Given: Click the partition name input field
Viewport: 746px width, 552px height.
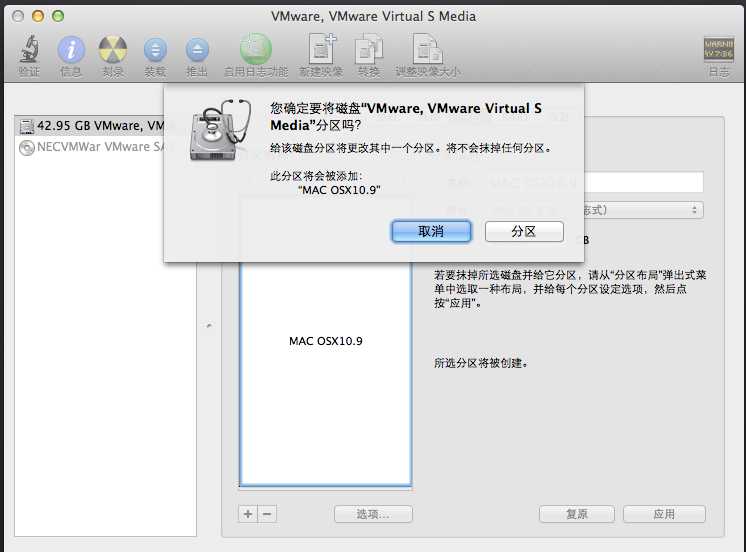Looking at the screenshot, I should click(x=643, y=182).
